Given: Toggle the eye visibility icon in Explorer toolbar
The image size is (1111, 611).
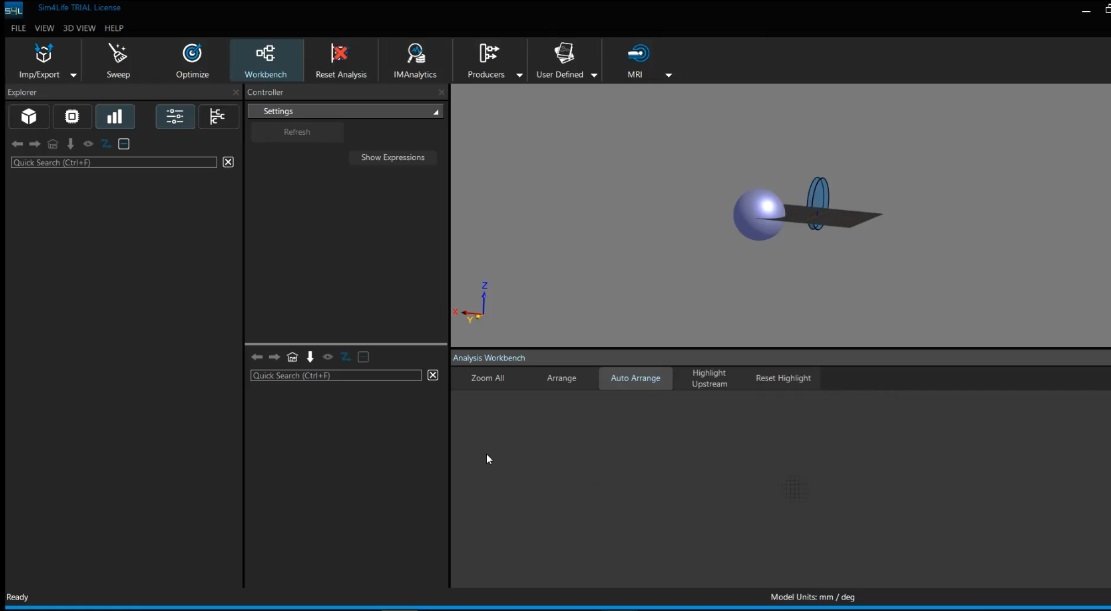Looking at the screenshot, I should pyautogui.click(x=88, y=144).
